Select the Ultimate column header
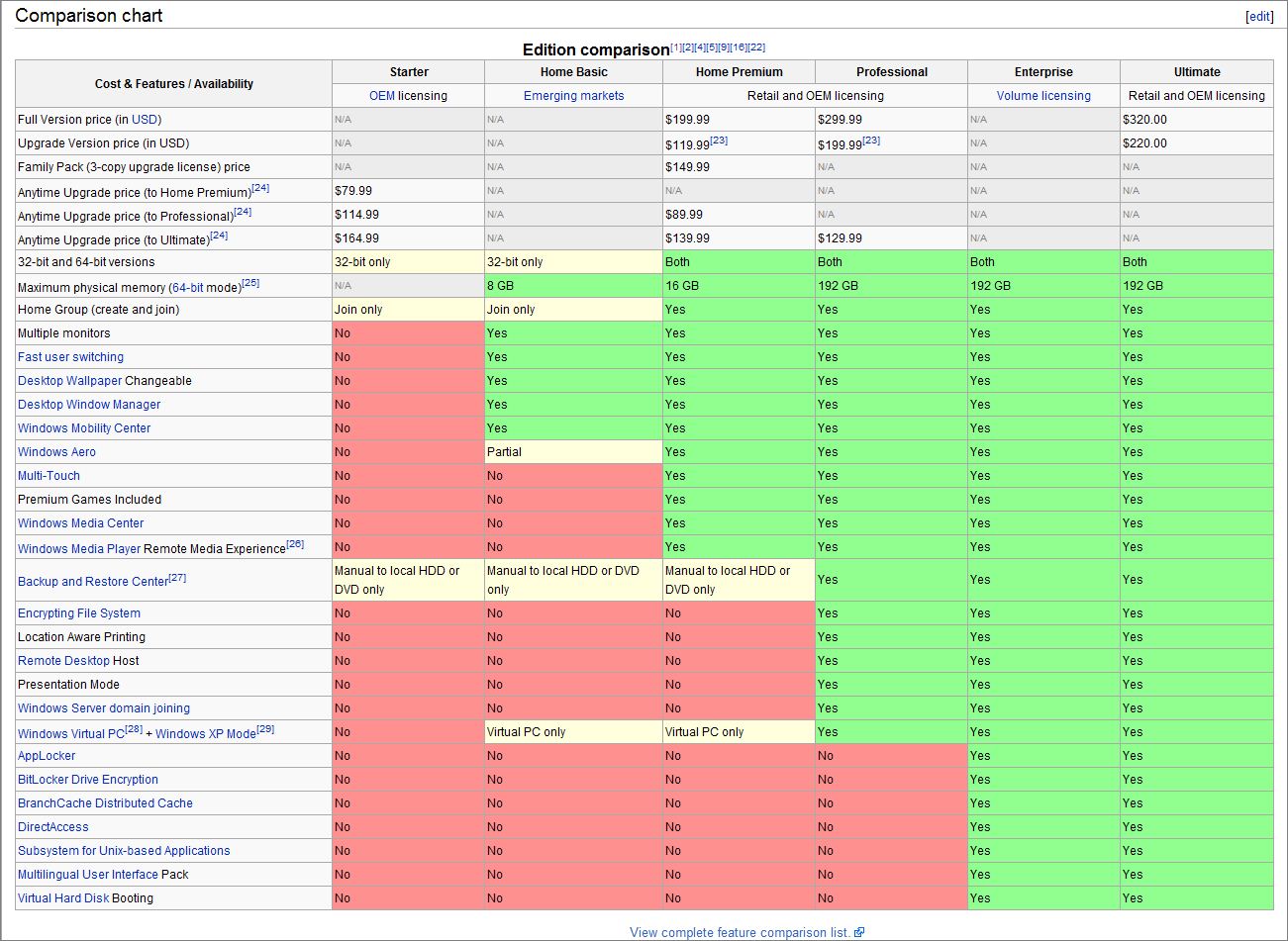The width and height of the screenshot is (1288, 941). point(1197,72)
